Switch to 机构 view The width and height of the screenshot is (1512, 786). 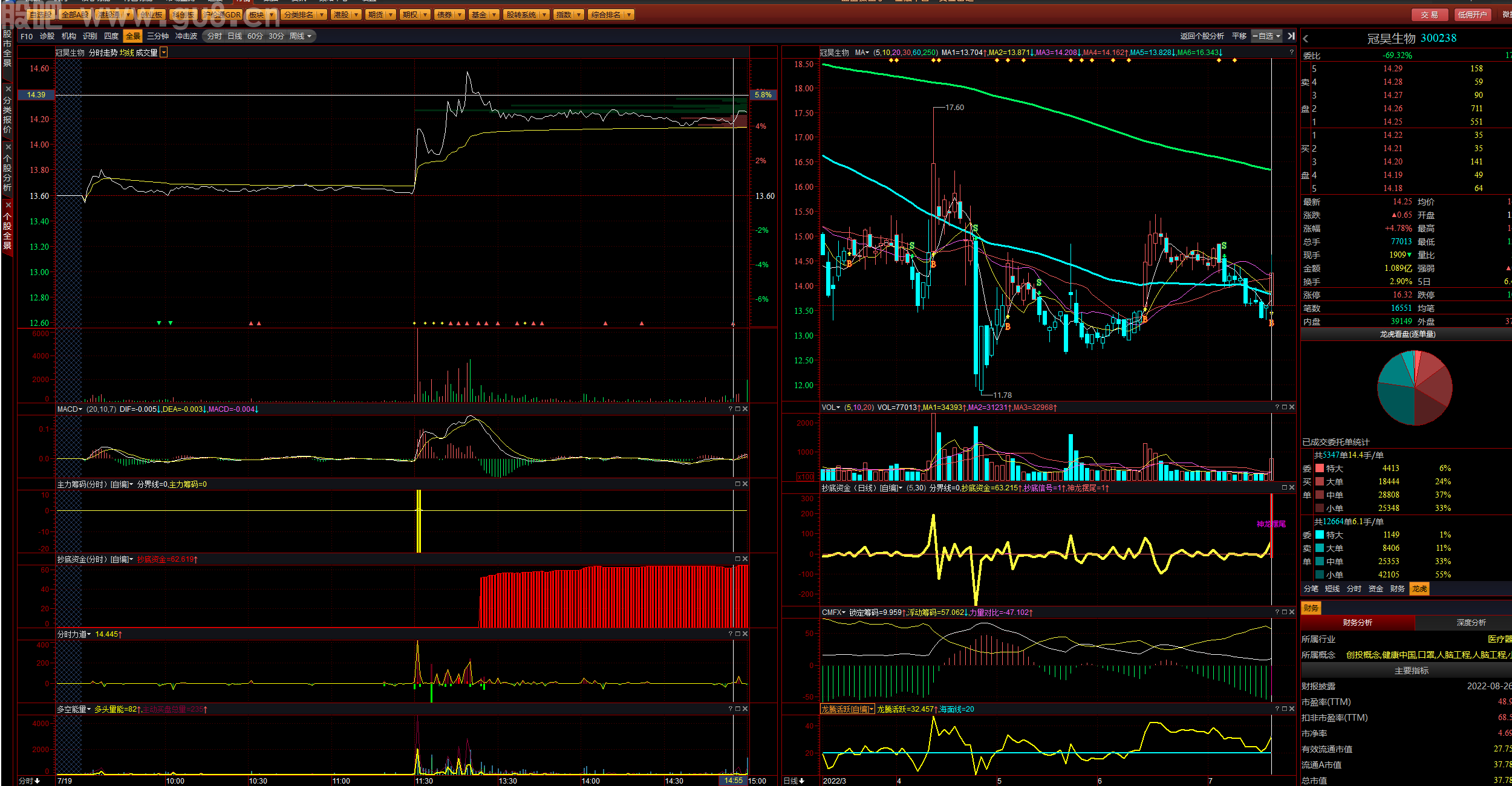coord(69,36)
